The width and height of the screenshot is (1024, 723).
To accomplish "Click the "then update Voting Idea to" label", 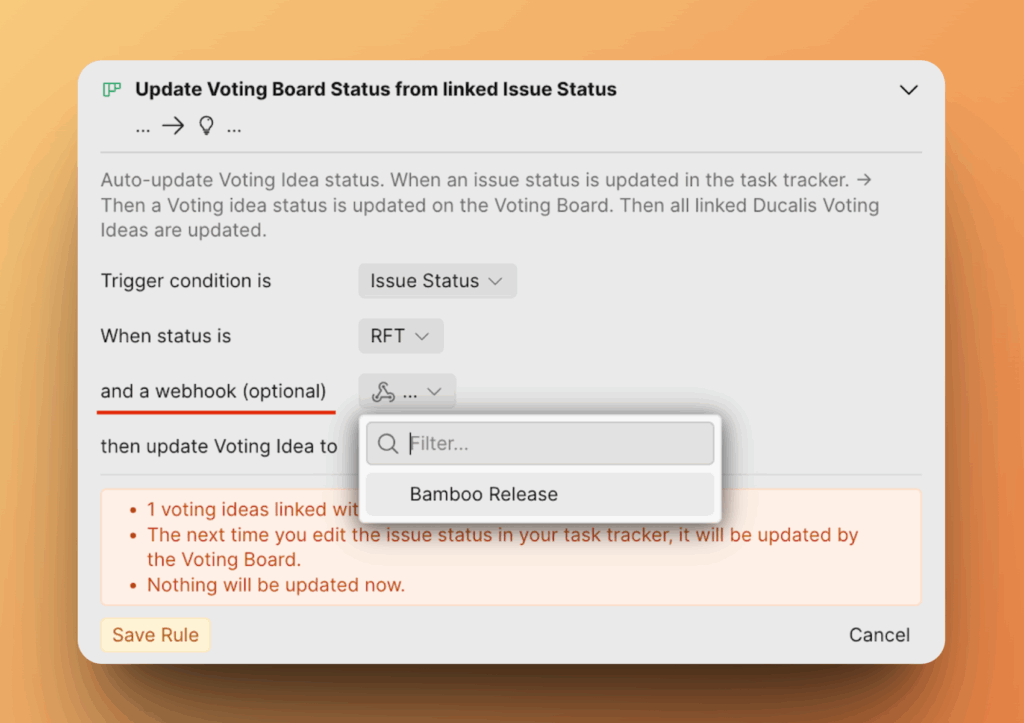I will click(219, 447).
